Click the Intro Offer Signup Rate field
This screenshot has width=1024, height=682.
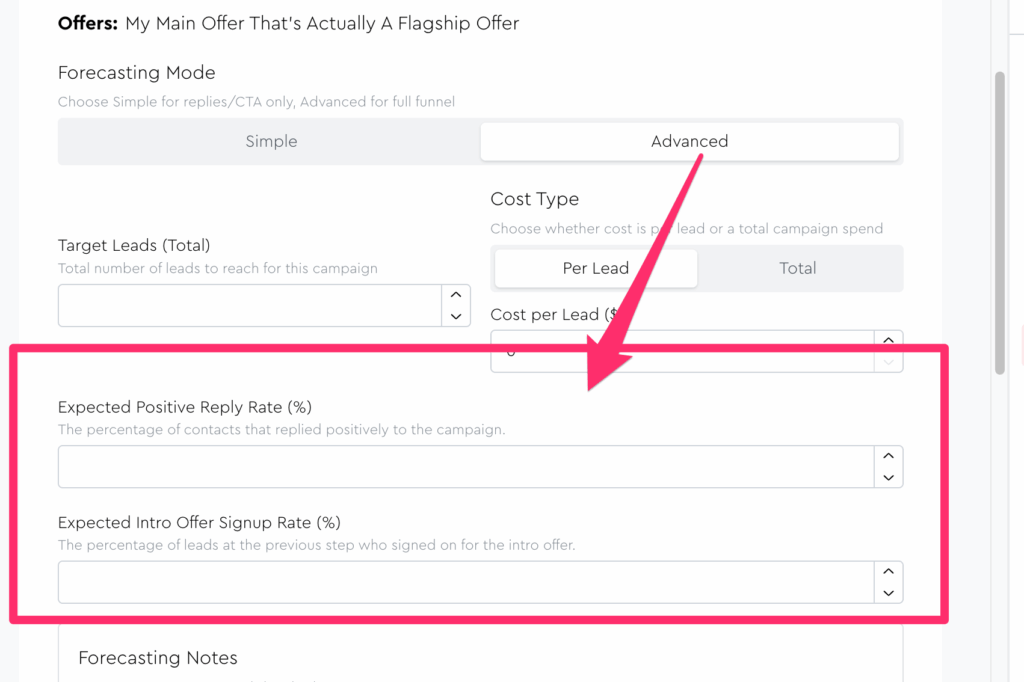point(466,582)
